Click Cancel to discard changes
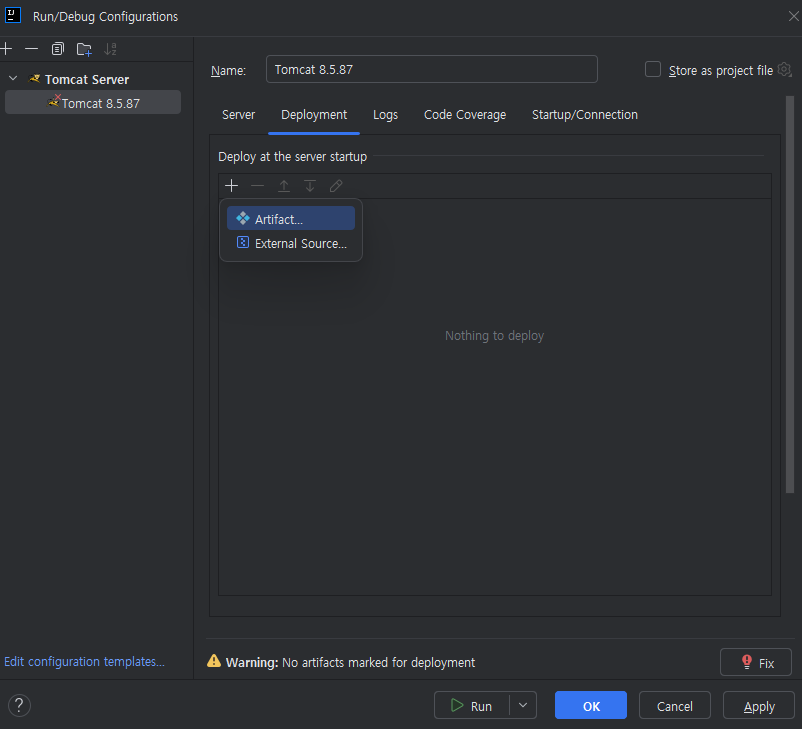 click(x=675, y=705)
